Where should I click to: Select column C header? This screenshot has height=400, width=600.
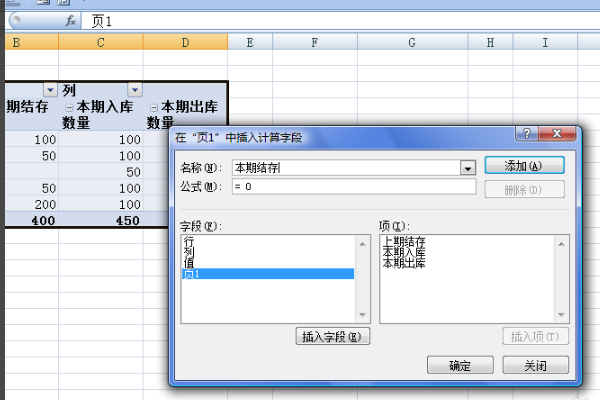tap(101, 42)
